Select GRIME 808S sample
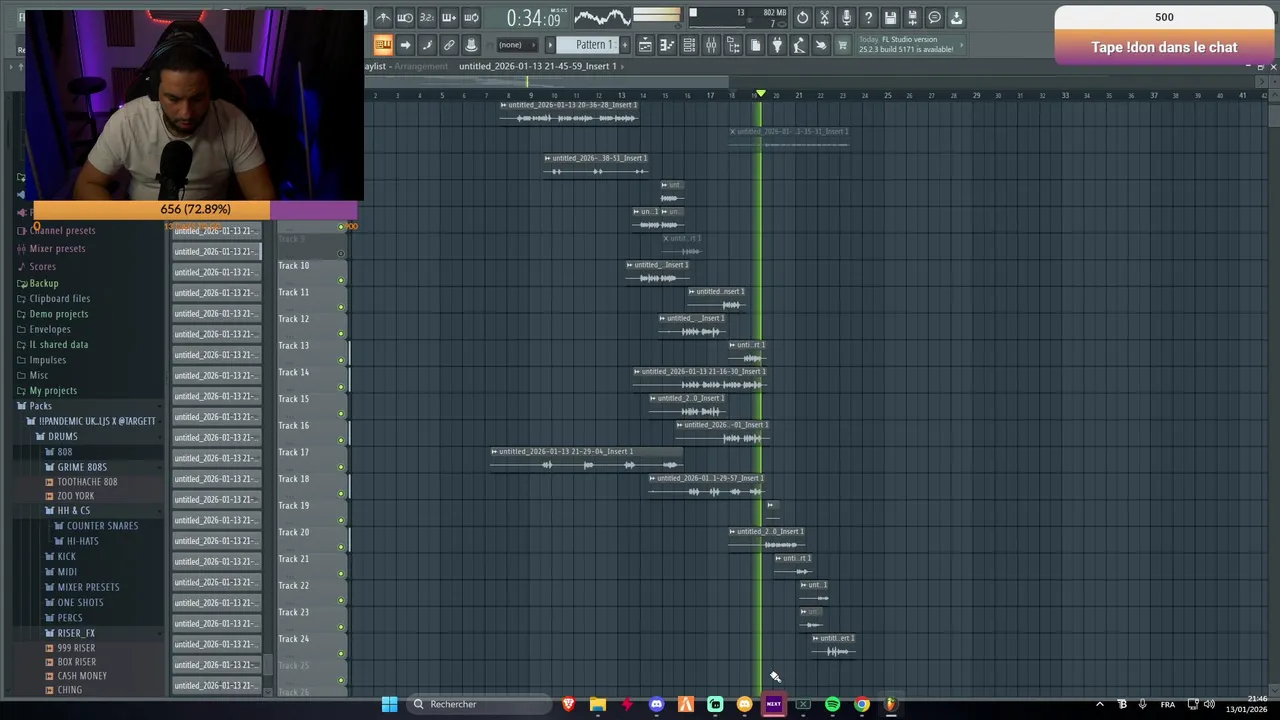The image size is (1280, 720). (81, 467)
